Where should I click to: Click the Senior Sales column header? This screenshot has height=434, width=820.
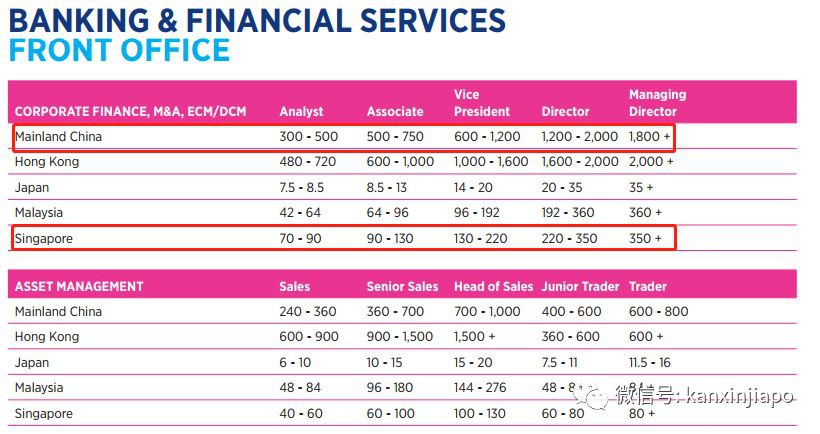[402, 286]
